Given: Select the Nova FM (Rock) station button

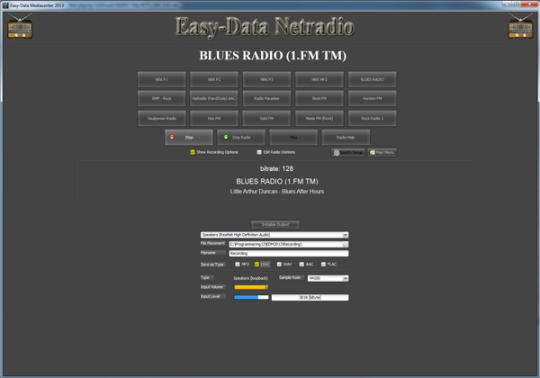Looking at the screenshot, I should click(x=319, y=118).
